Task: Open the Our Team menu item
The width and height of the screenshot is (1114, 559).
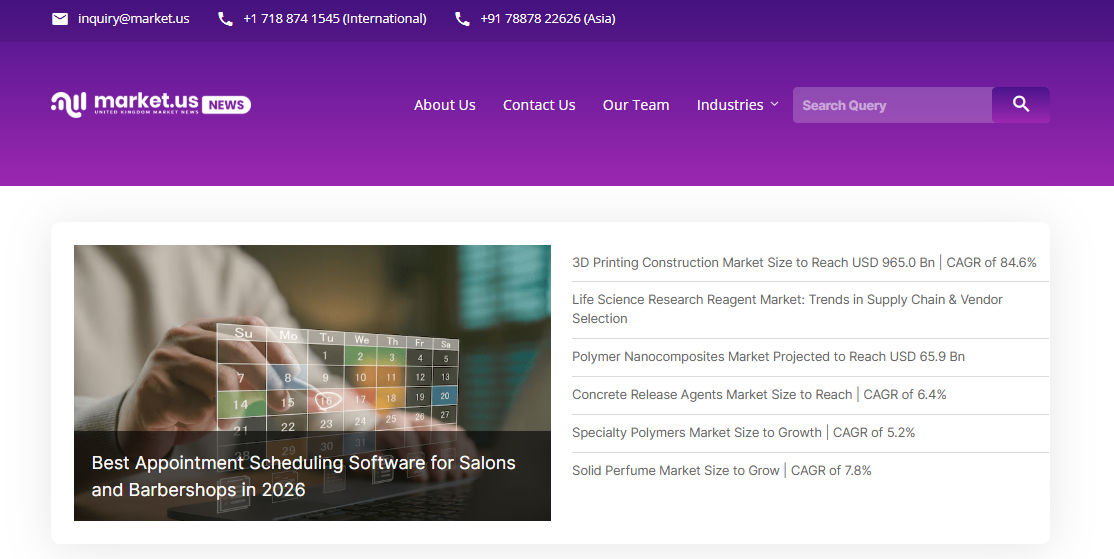Action: pyautogui.click(x=636, y=105)
